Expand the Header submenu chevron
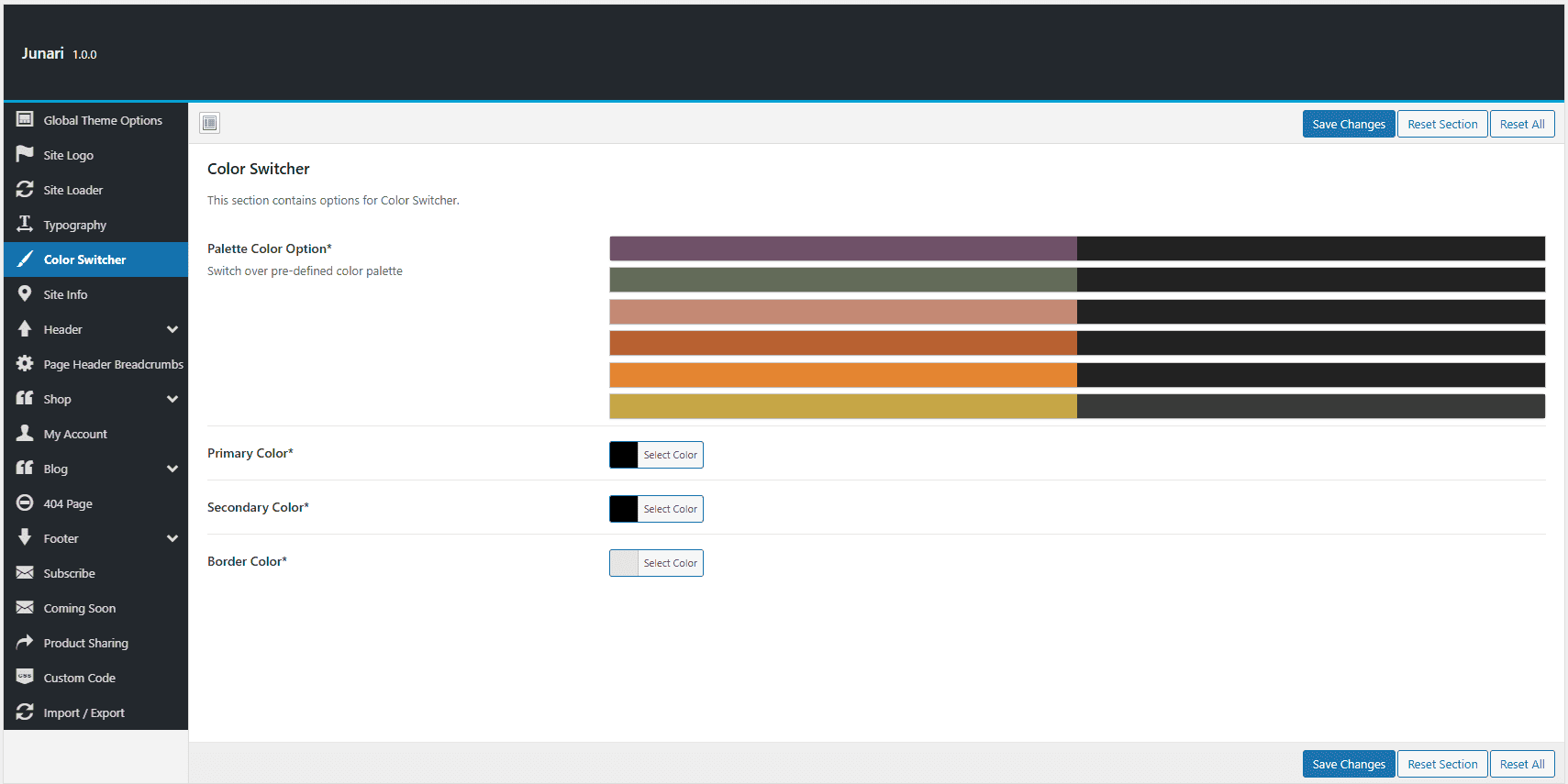 pyautogui.click(x=172, y=329)
